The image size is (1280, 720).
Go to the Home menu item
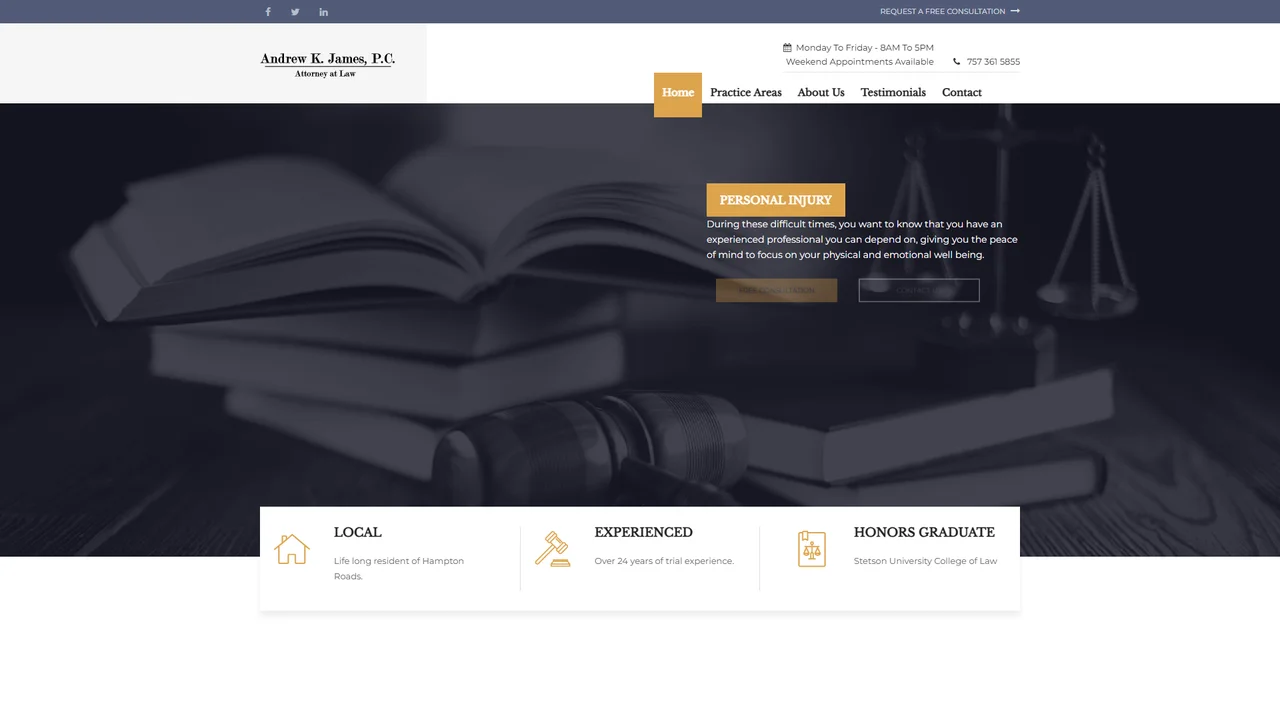(x=678, y=93)
